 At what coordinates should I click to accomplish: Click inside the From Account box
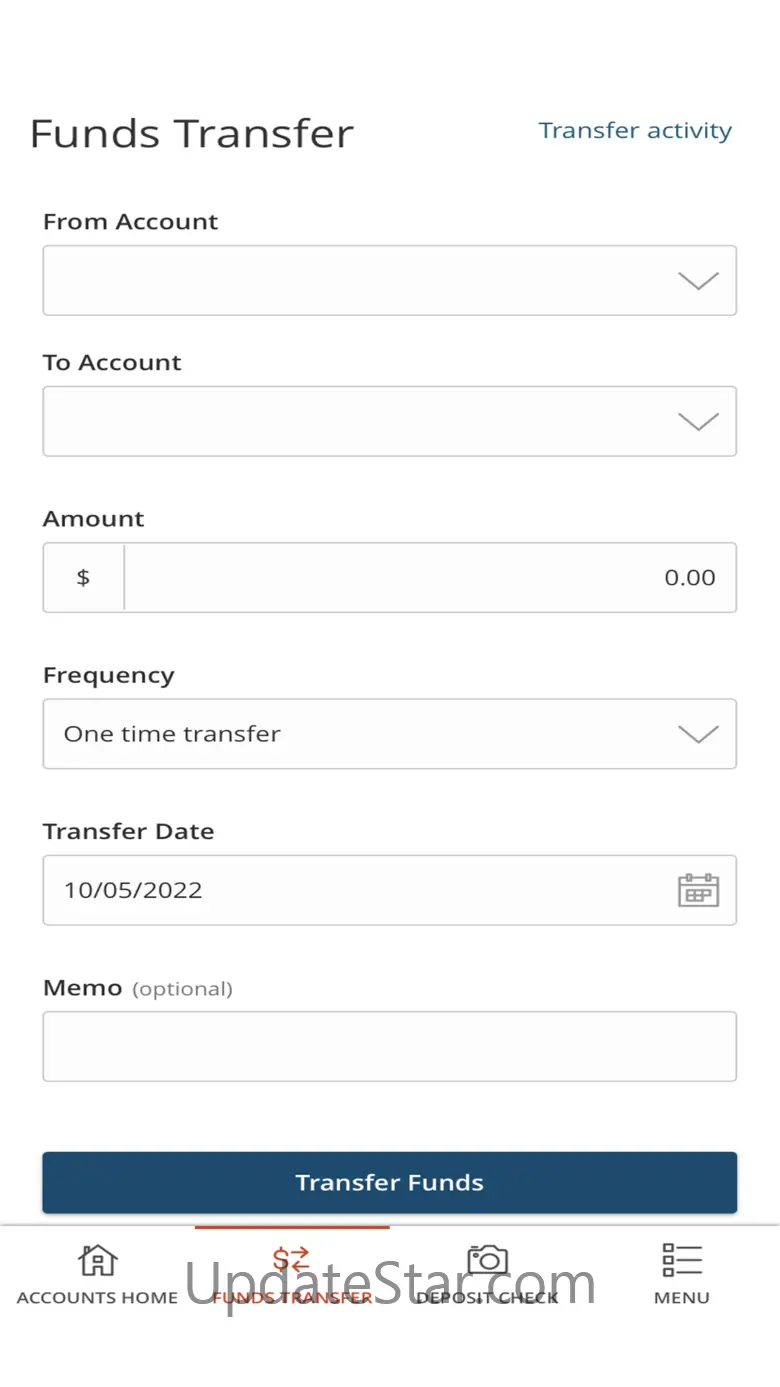point(389,281)
